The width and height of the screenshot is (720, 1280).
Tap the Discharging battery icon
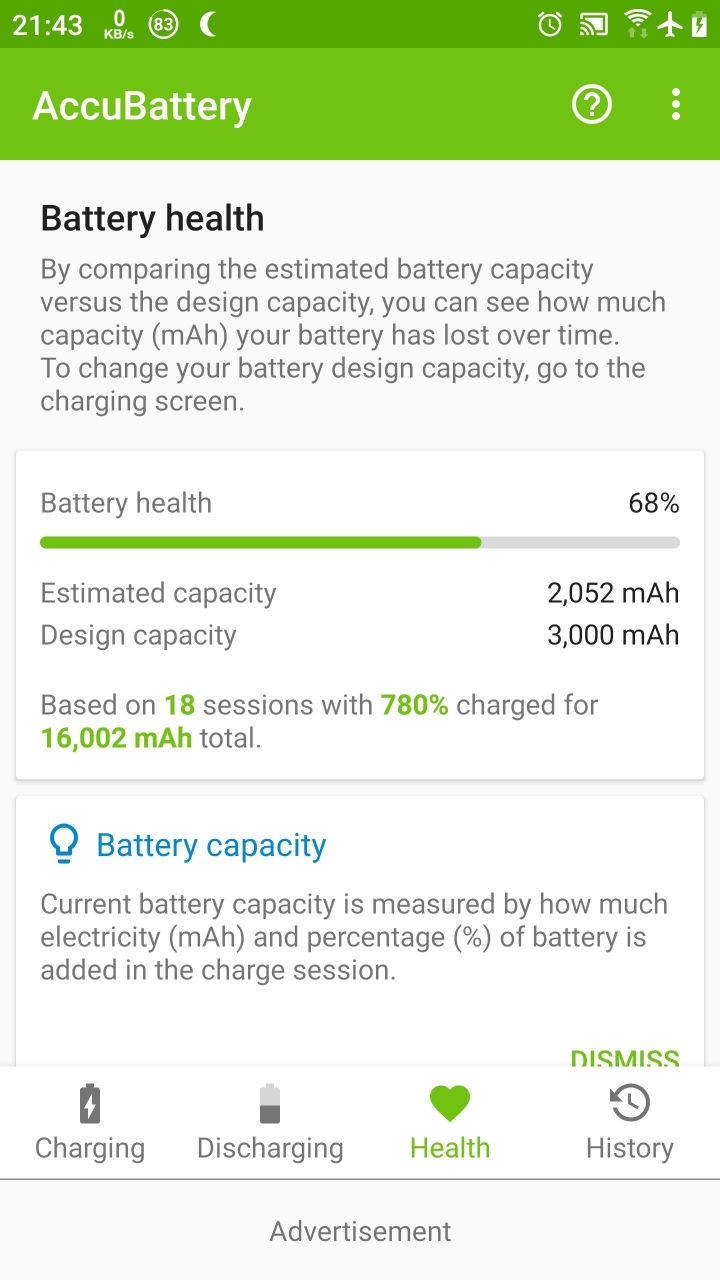click(x=270, y=1104)
